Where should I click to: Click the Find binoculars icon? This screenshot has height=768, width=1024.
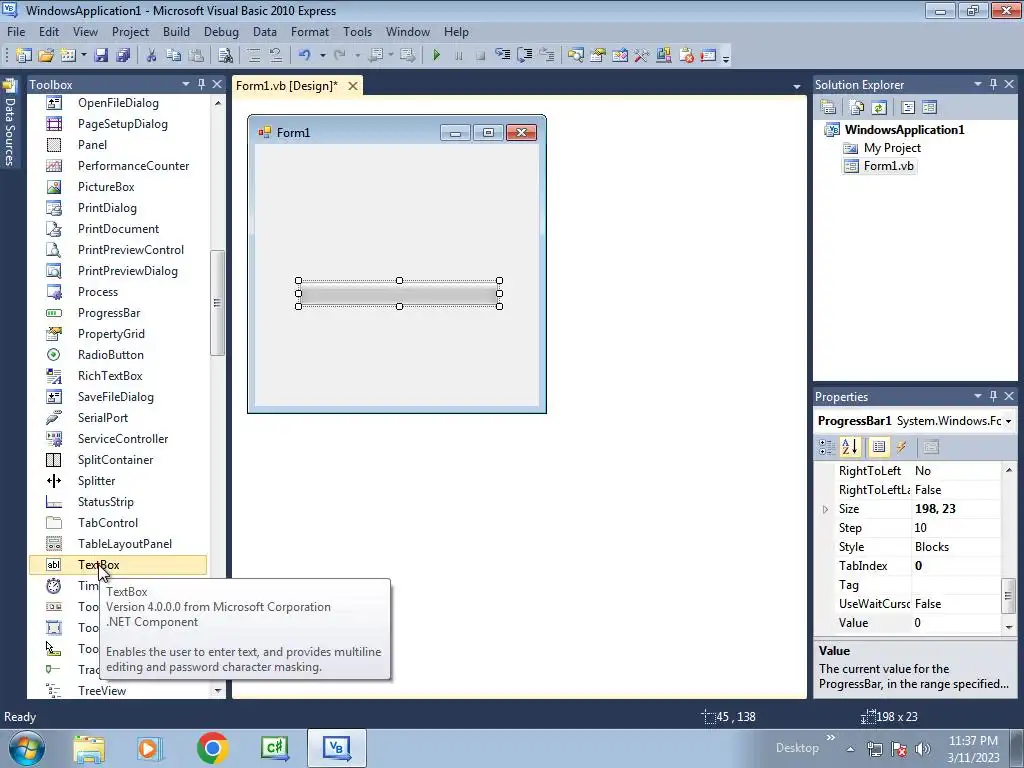[225, 56]
